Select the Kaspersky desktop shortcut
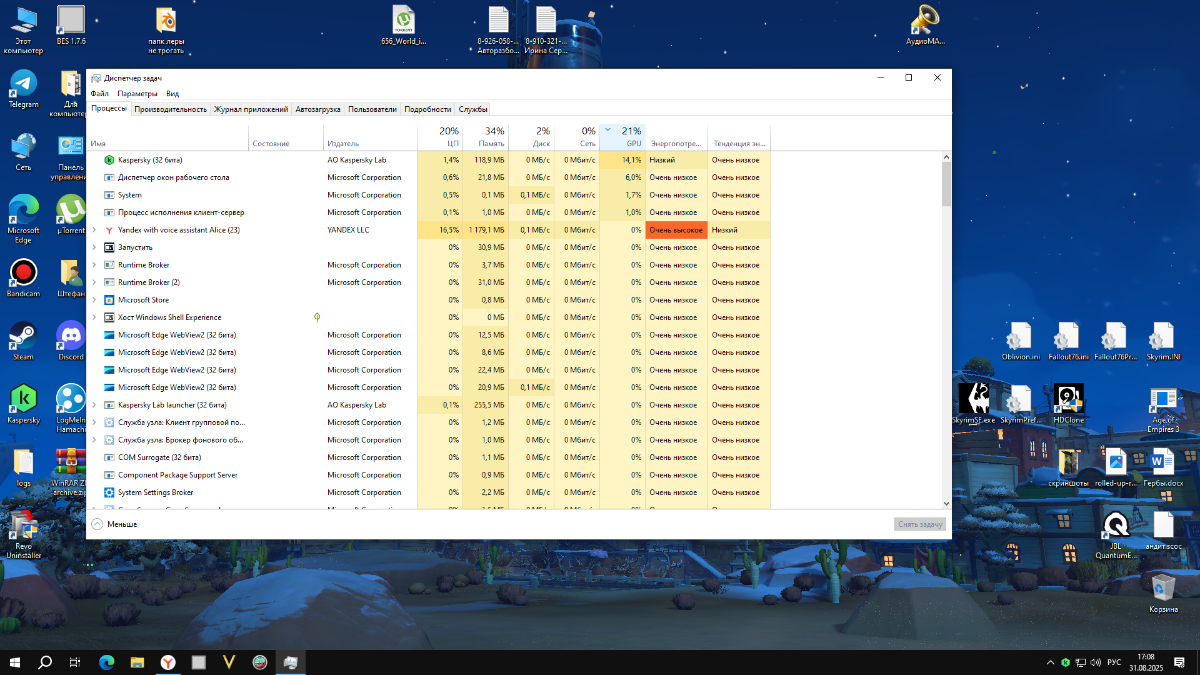Screen dimensions: 1200x675 pos(23,403)
